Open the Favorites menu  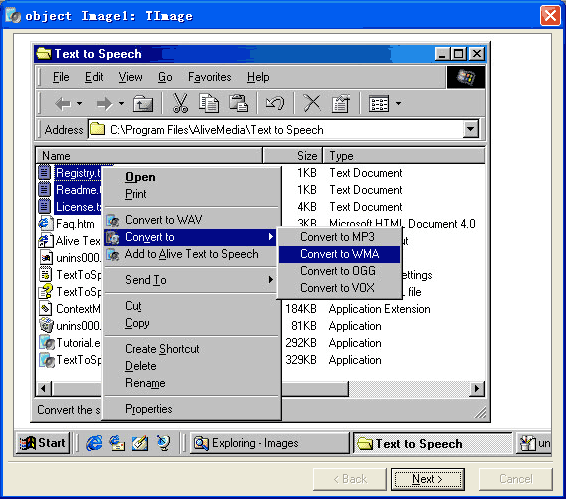point(209,77)
